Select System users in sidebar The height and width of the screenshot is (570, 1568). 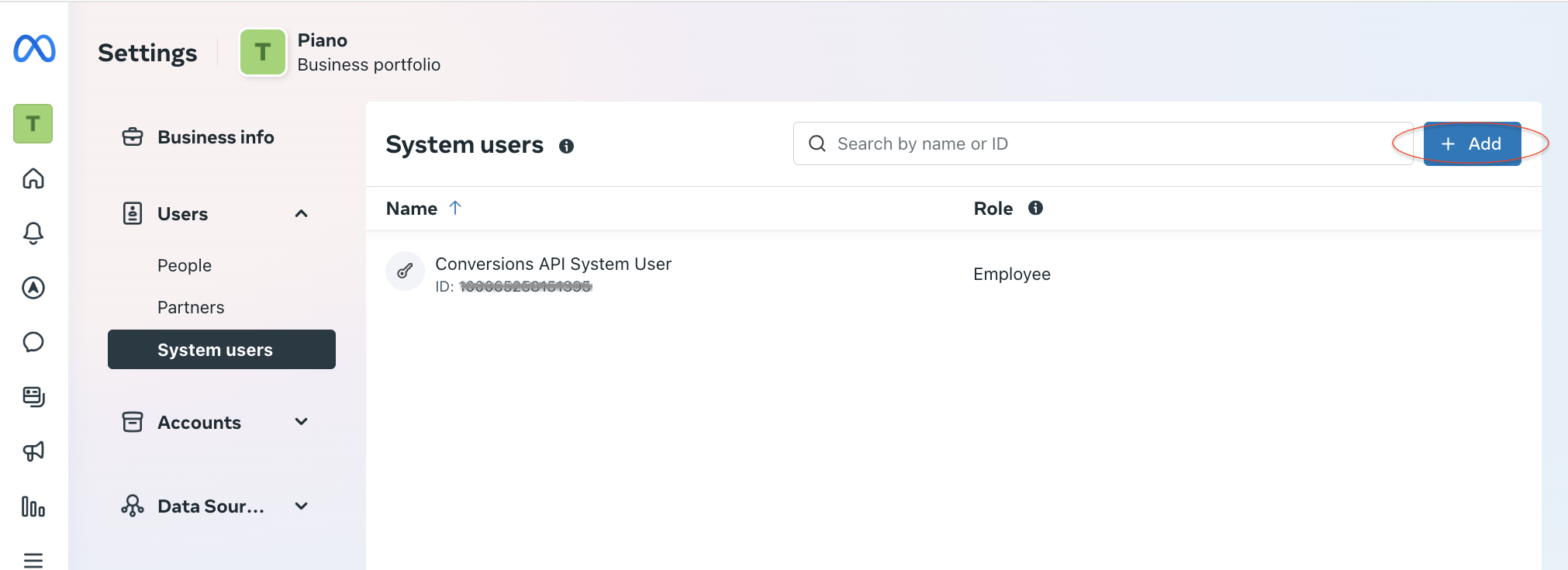tap(222, 350)
